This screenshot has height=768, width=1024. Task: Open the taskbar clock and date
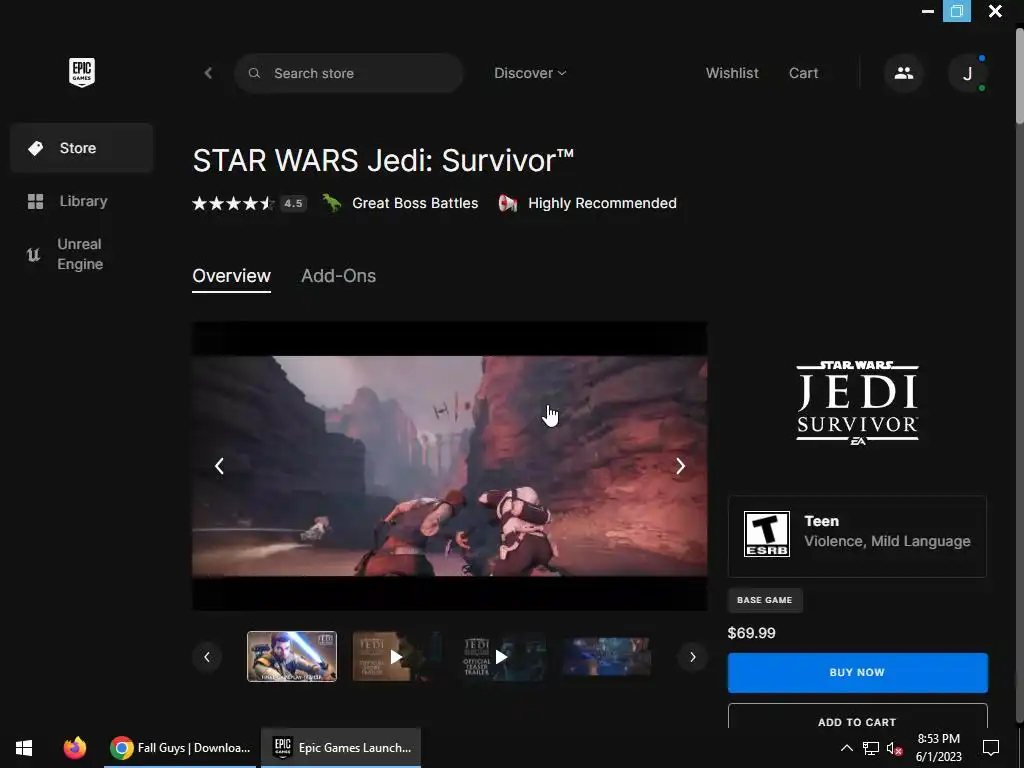point(938,748)
